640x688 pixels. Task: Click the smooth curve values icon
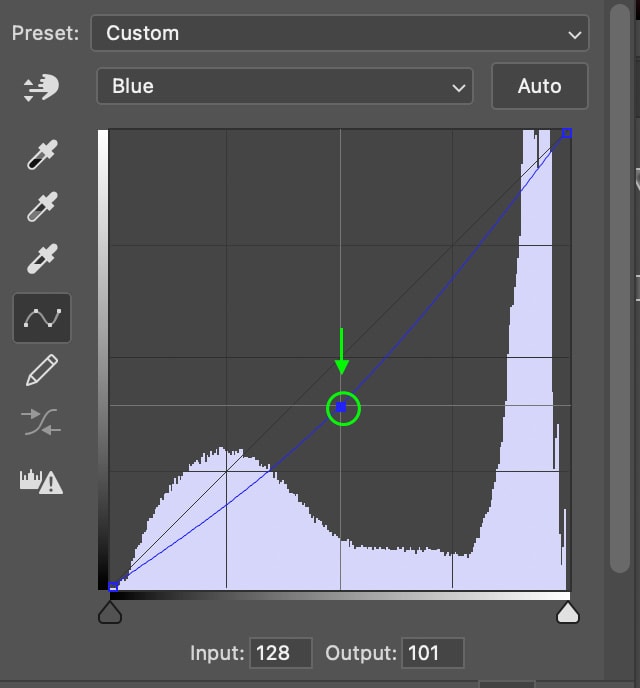(41, 422)
